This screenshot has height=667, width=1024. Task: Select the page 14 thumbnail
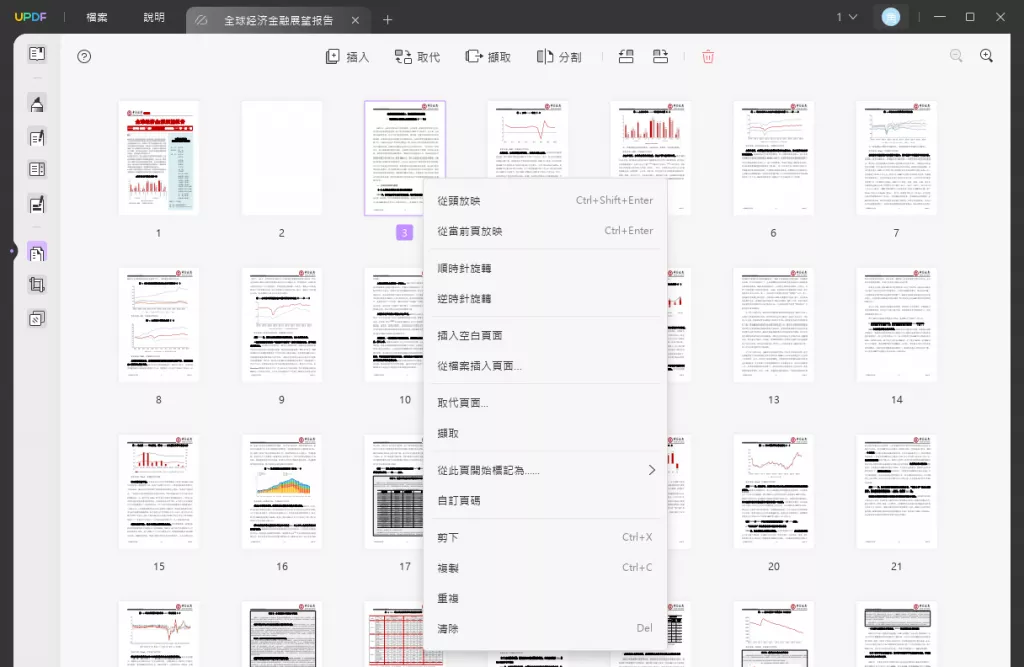(x=896, y=325)
